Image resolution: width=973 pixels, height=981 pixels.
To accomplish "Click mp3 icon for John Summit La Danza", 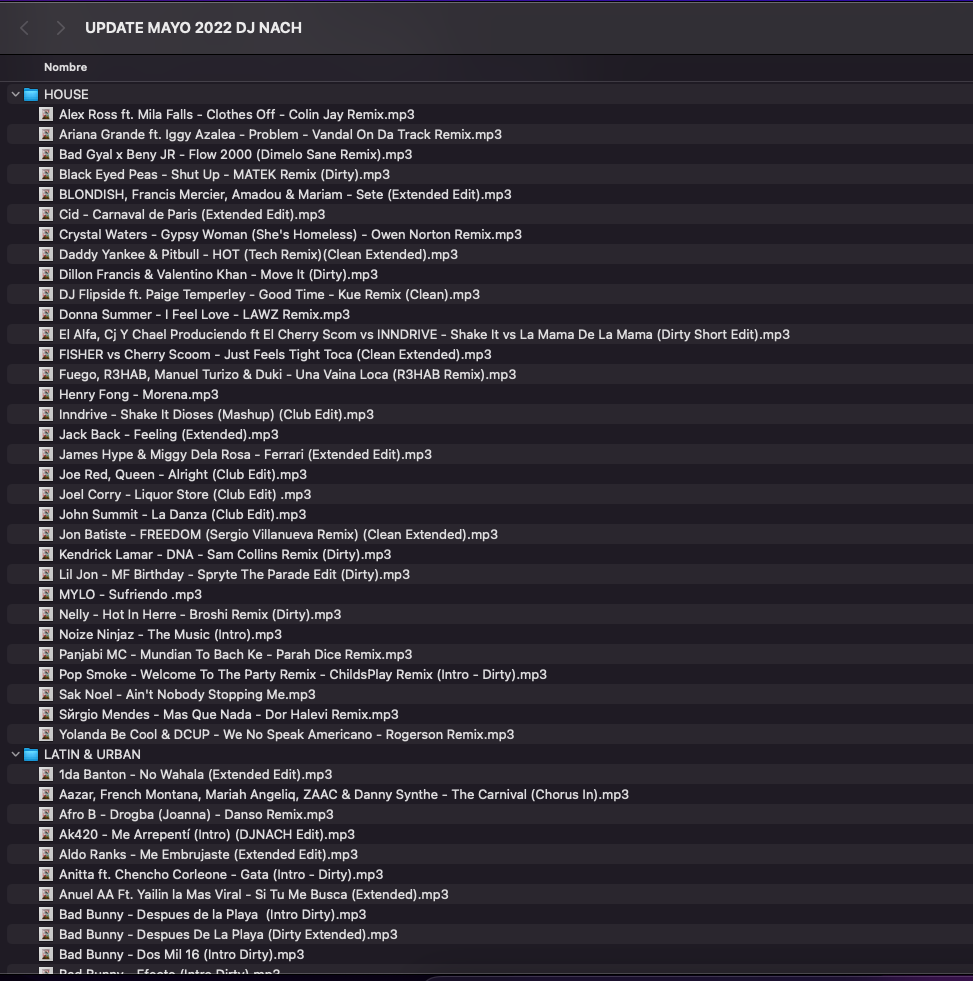I will 46,515.
